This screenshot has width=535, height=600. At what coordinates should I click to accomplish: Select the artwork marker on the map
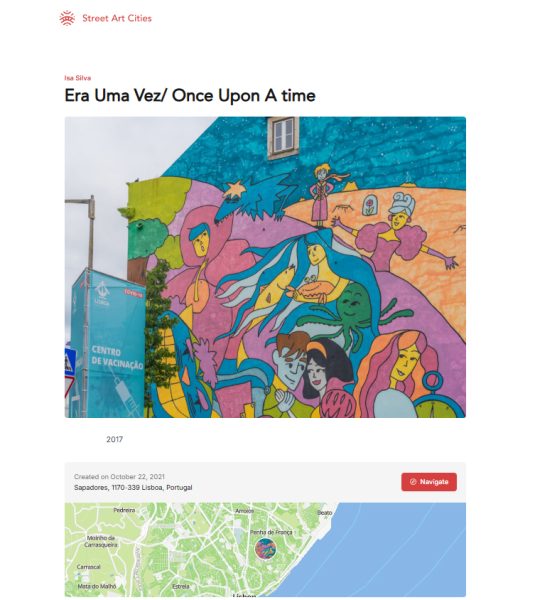point(266,548)
